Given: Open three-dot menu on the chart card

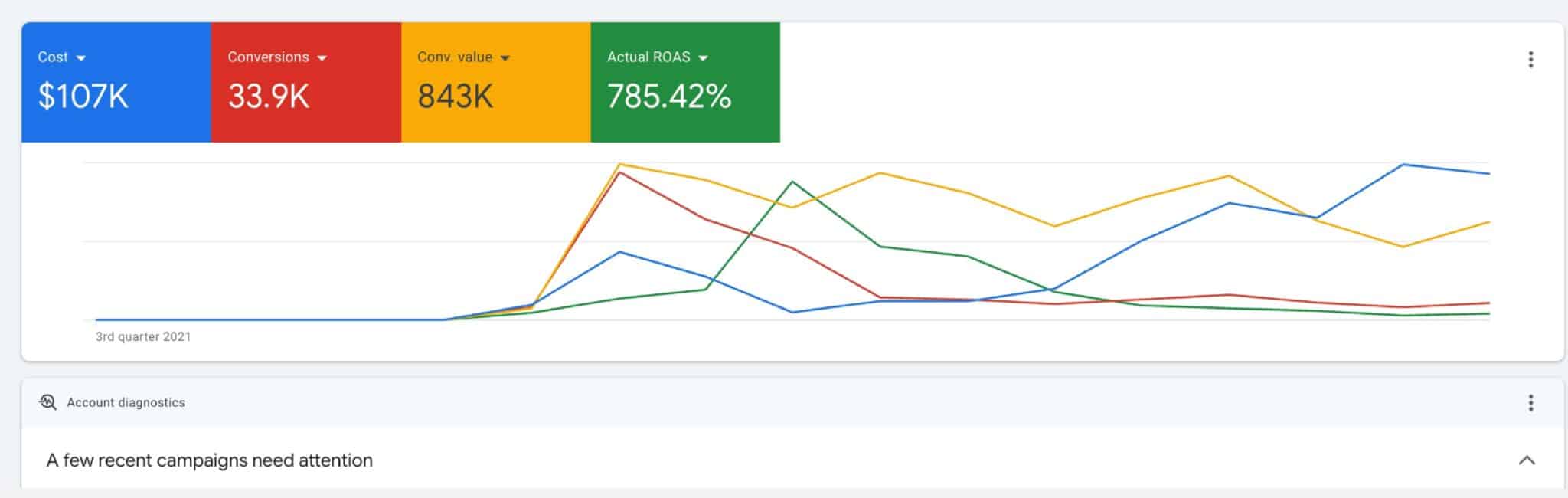Looking at the screenshot, I should click(x=1530, y=60).
